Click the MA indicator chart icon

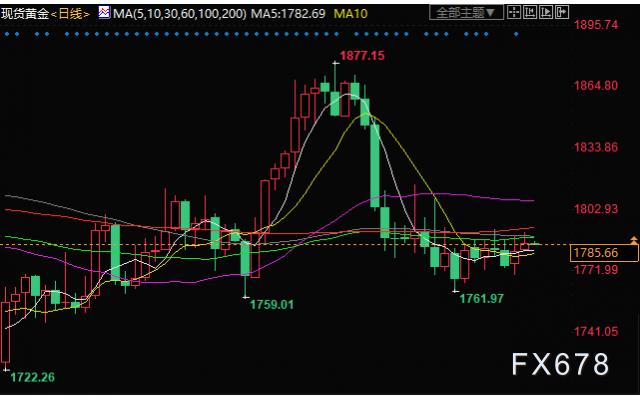tap(104, 13)
